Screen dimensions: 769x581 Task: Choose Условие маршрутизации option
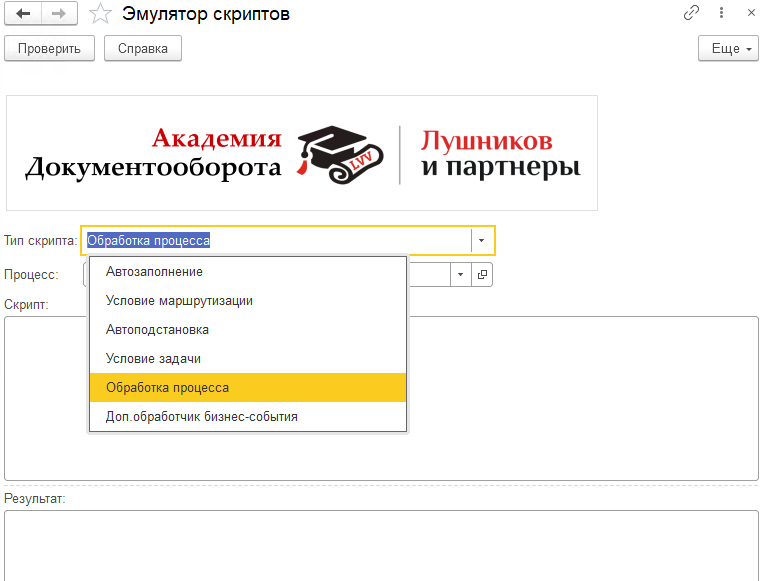click(248, 301)
